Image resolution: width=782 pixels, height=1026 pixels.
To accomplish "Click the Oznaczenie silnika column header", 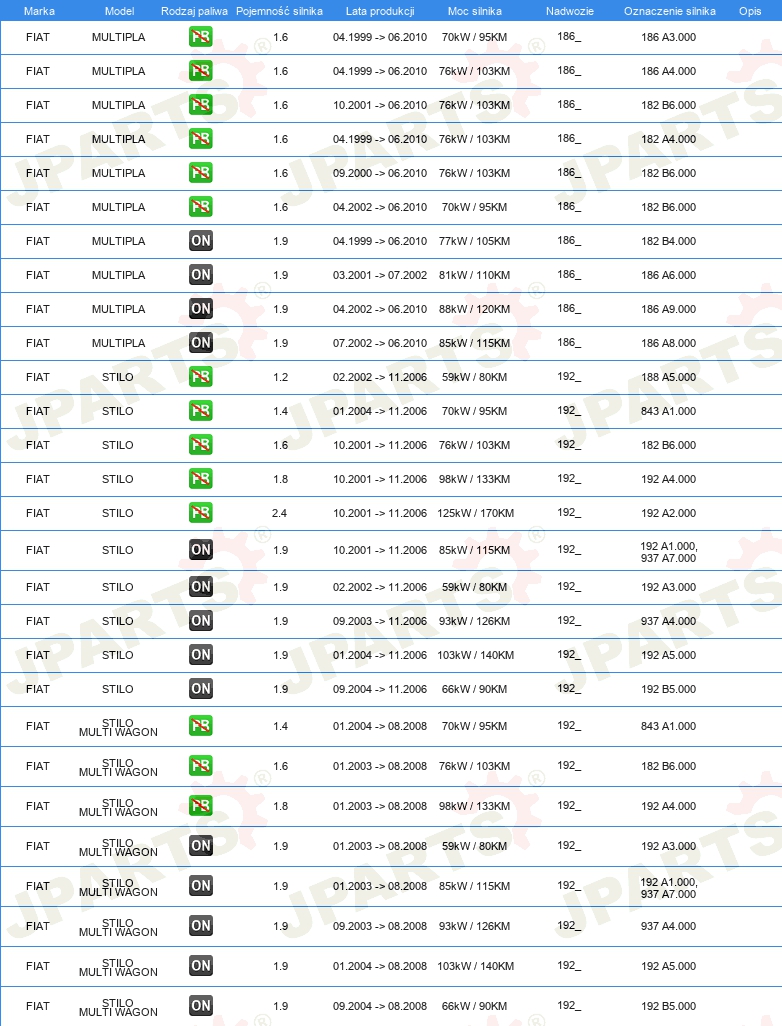I will [669, 11].
